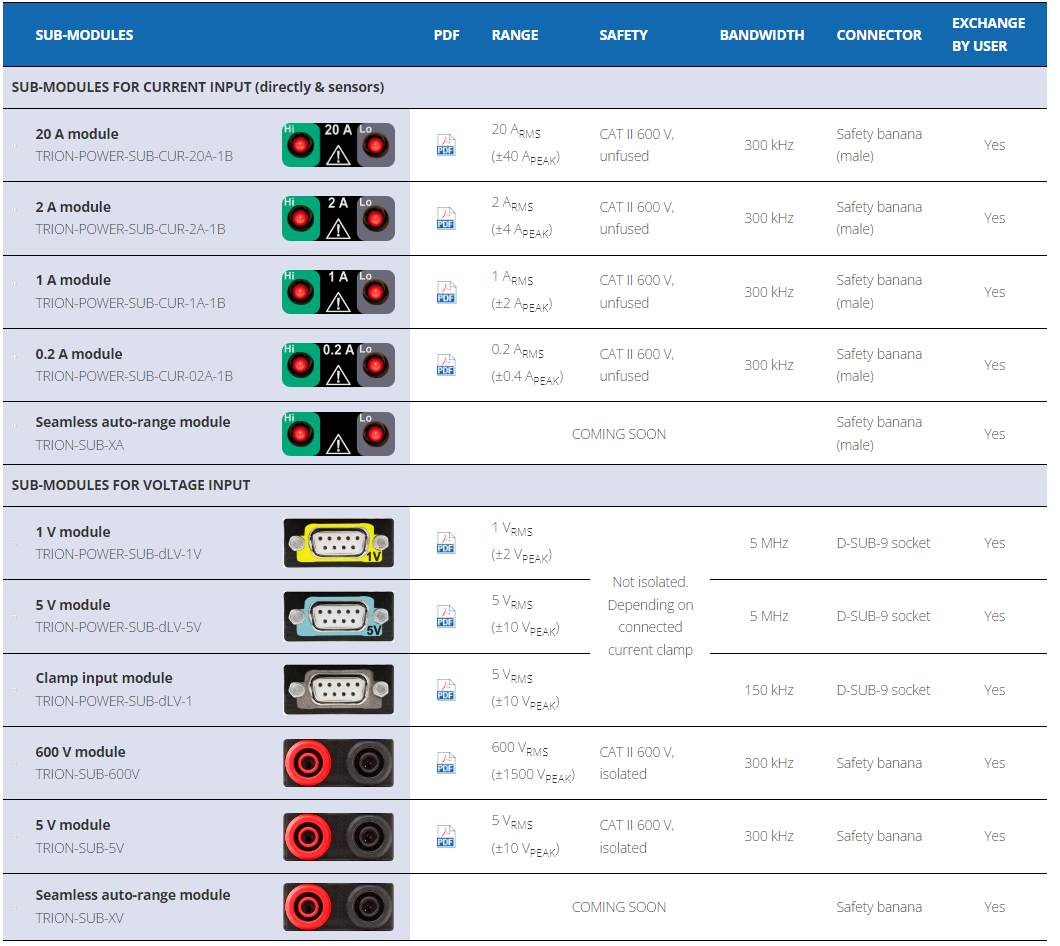Click the SUB-MODULES column header
Image resolution: width=1060 pixels, height=946 pixels.
pos(84,35)
